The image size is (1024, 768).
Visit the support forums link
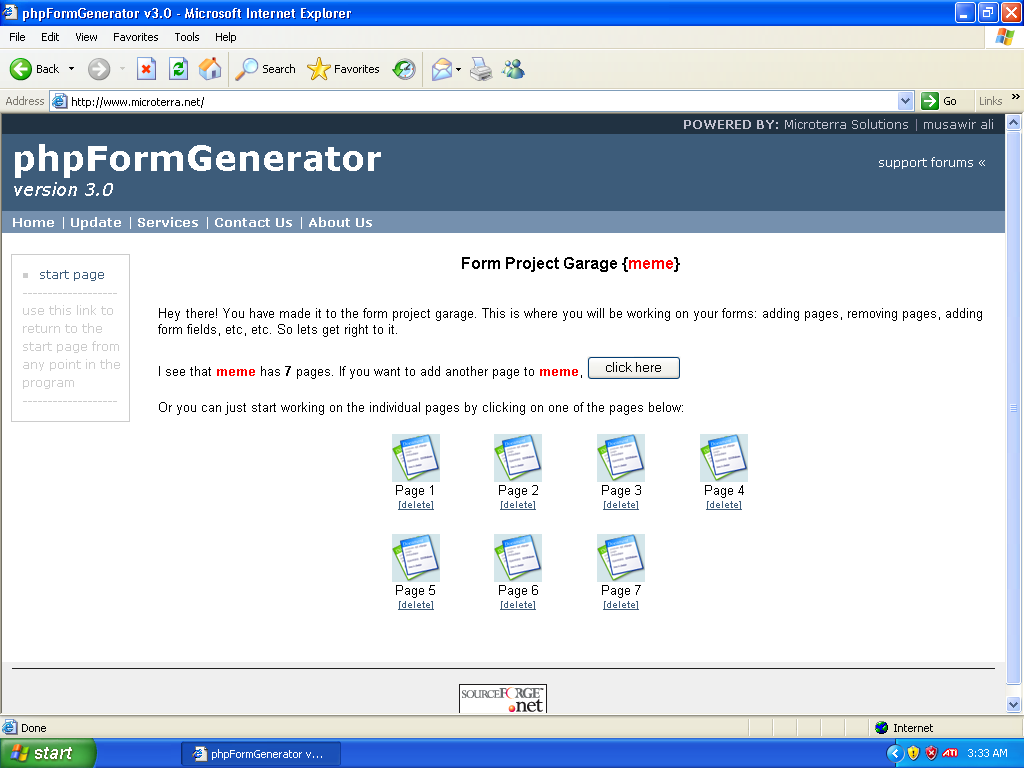click(932, 163)
